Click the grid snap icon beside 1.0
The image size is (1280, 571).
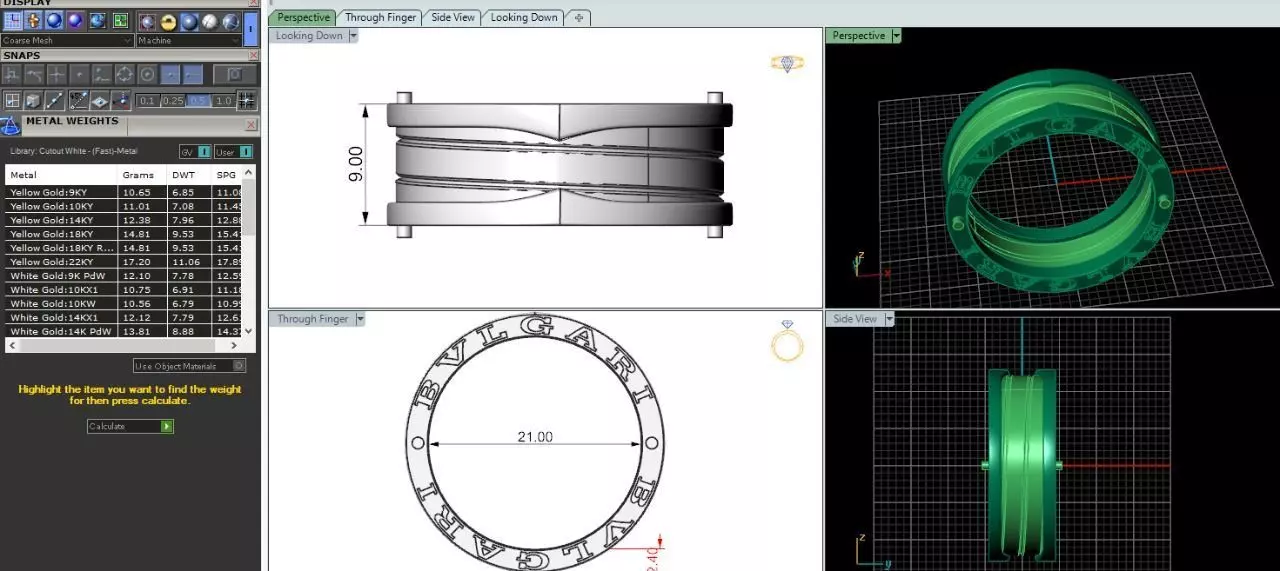(x=247, y=100)
